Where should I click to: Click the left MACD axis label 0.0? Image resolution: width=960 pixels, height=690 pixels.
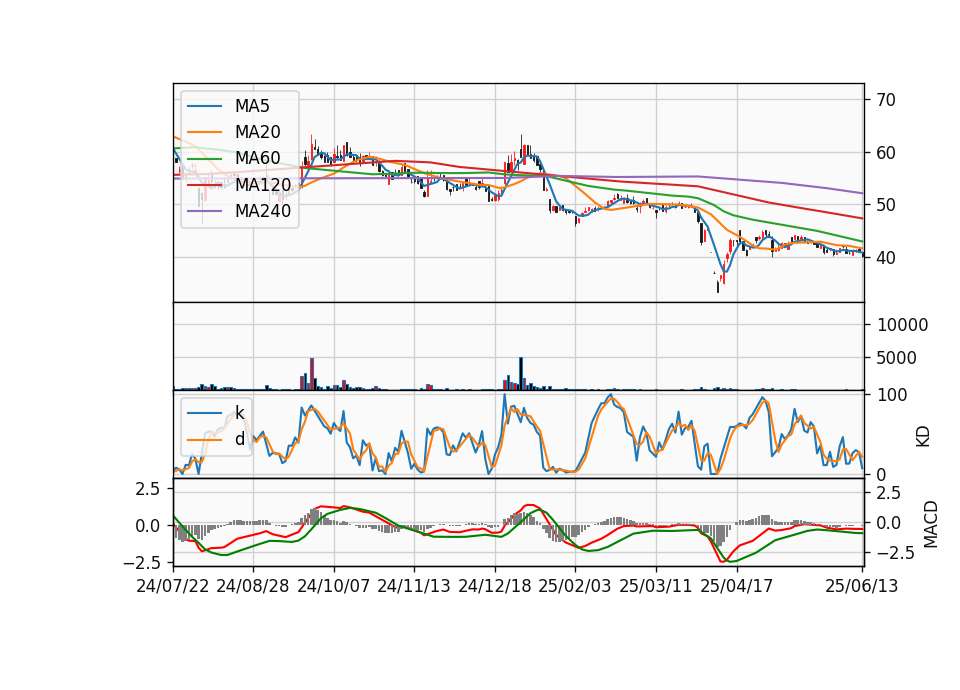[147, 526]
